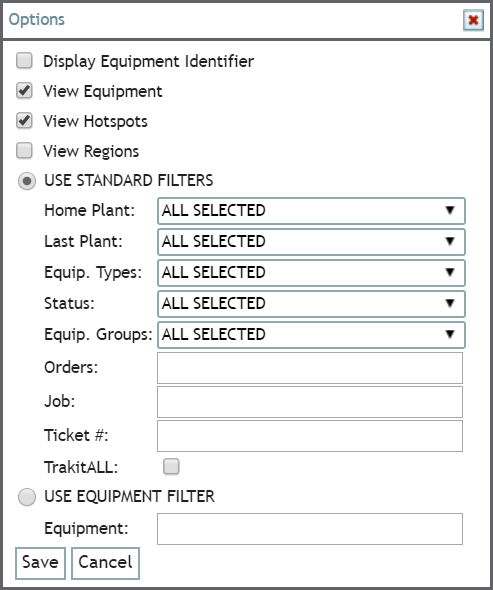This screenshot has width=493, height=590.
Task: Select USE STANDARD FILTERS radio button
Action: coord(27,181)
